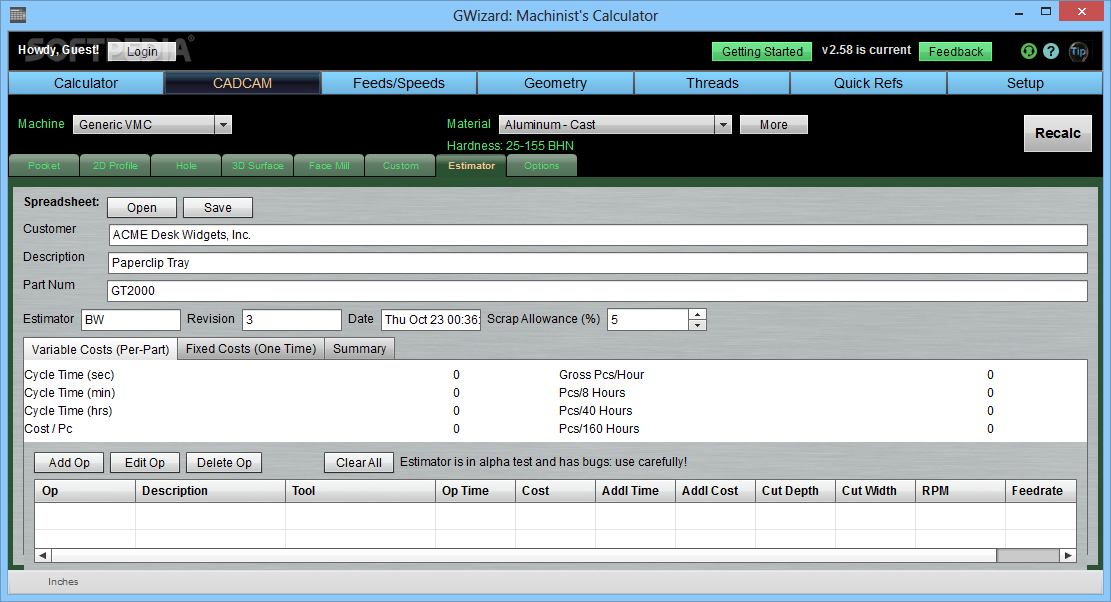Click the Revision field containing 3
Image resolution: width=1111 pixels, height=602 pixels.
click(292, 319)
